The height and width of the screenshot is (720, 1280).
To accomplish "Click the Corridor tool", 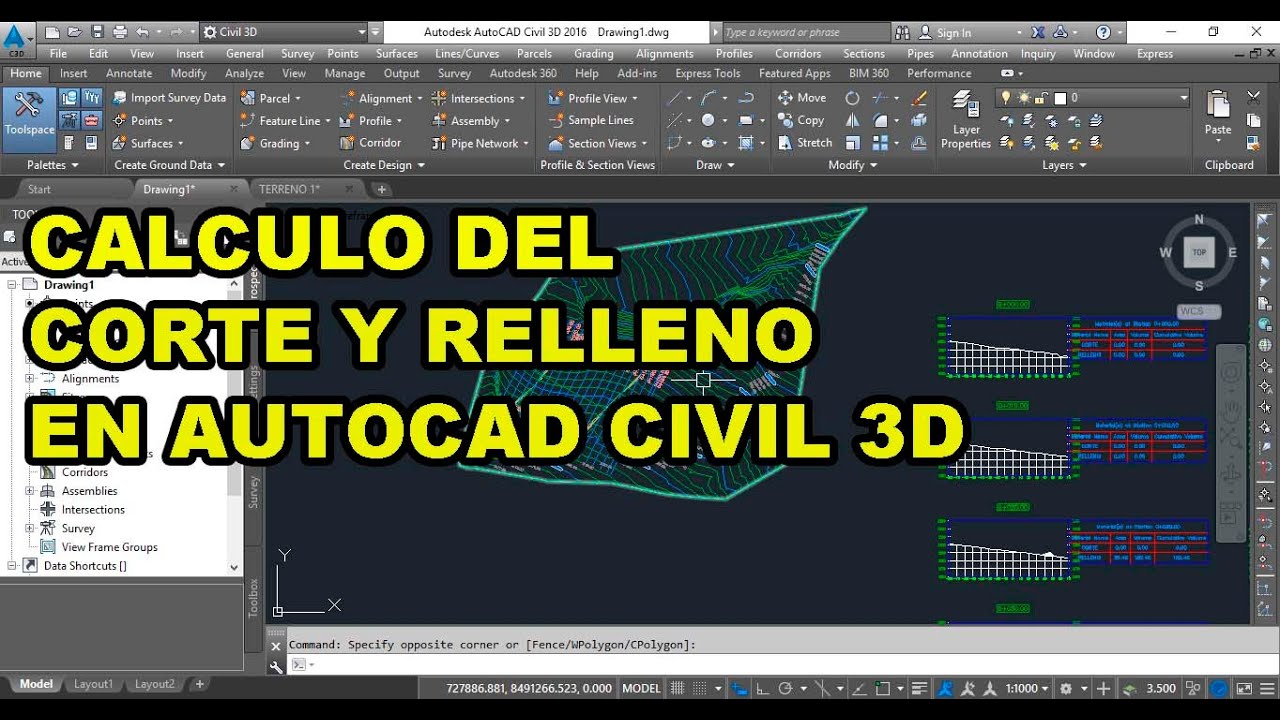I will (370, 143).
